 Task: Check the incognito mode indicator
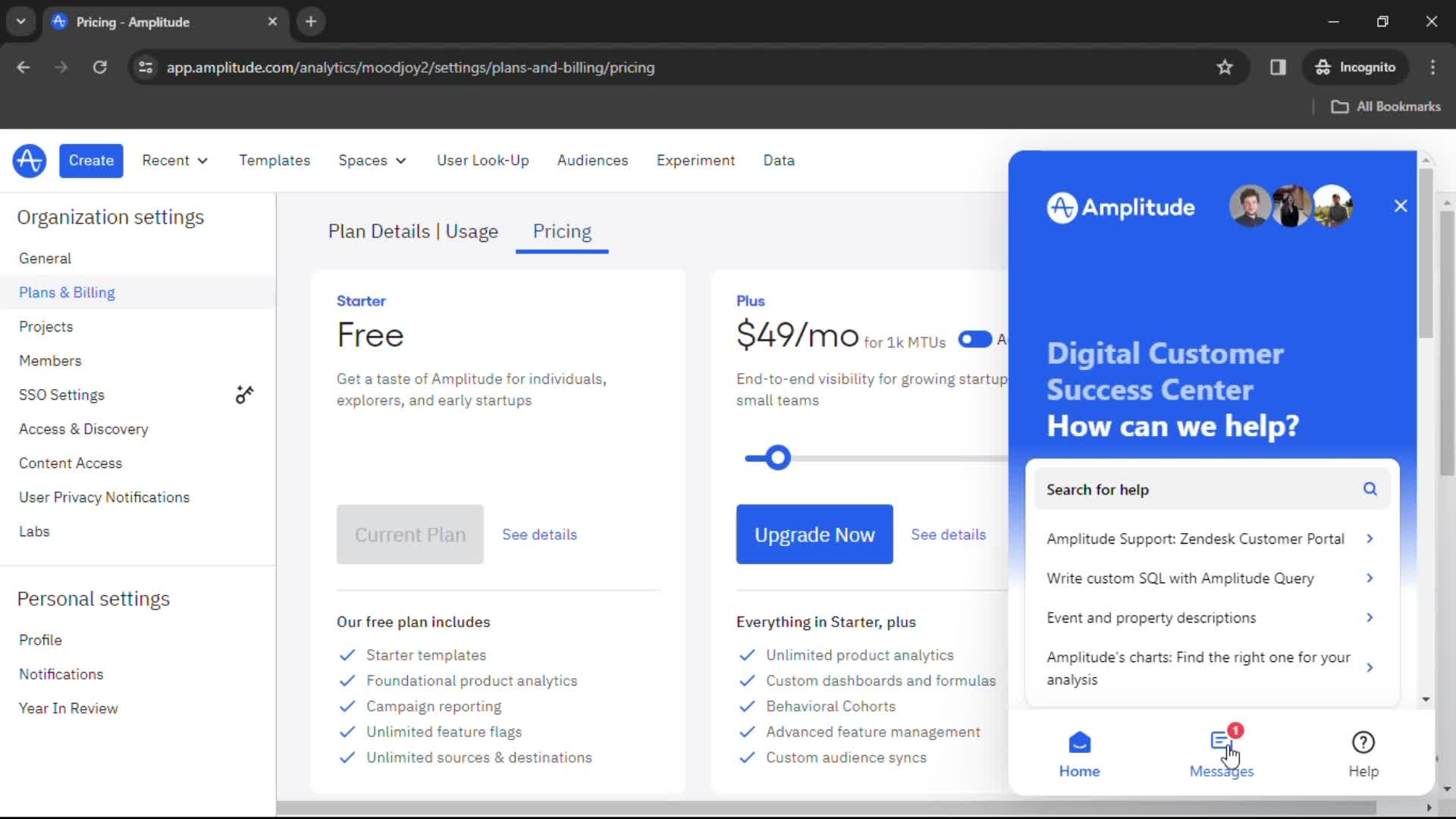pos(1357,67)
